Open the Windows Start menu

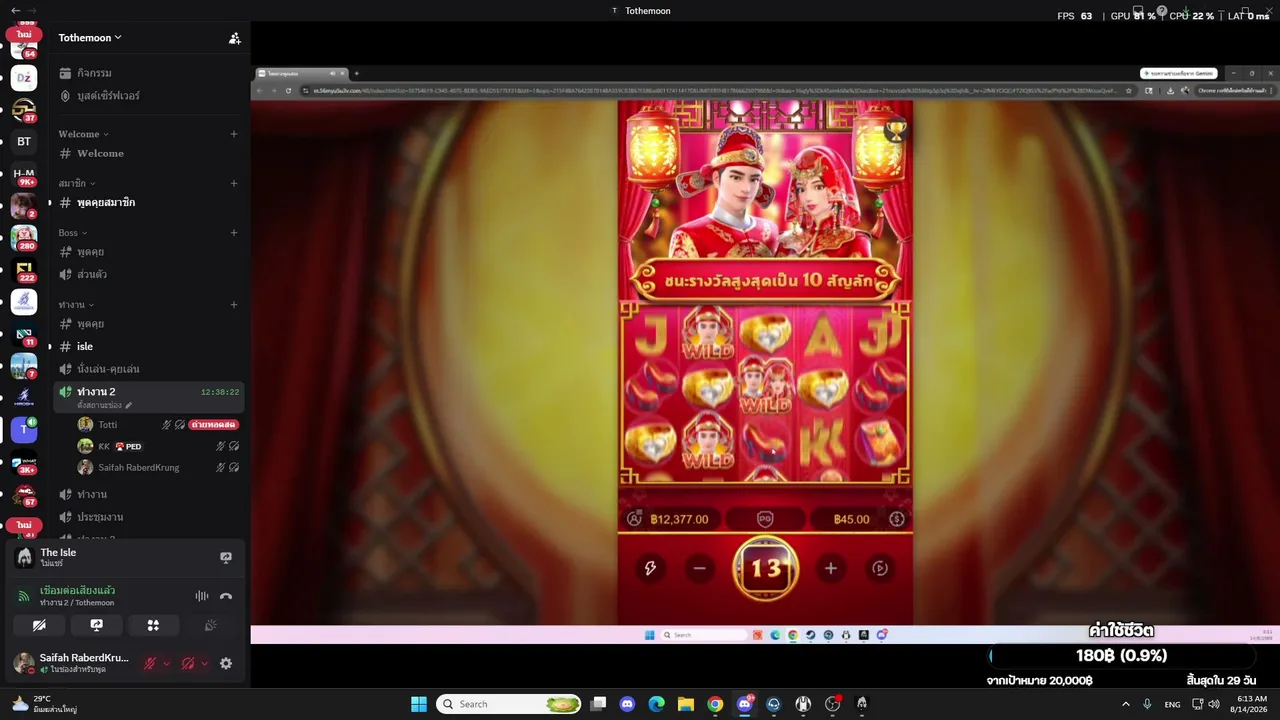pos(419,704)
